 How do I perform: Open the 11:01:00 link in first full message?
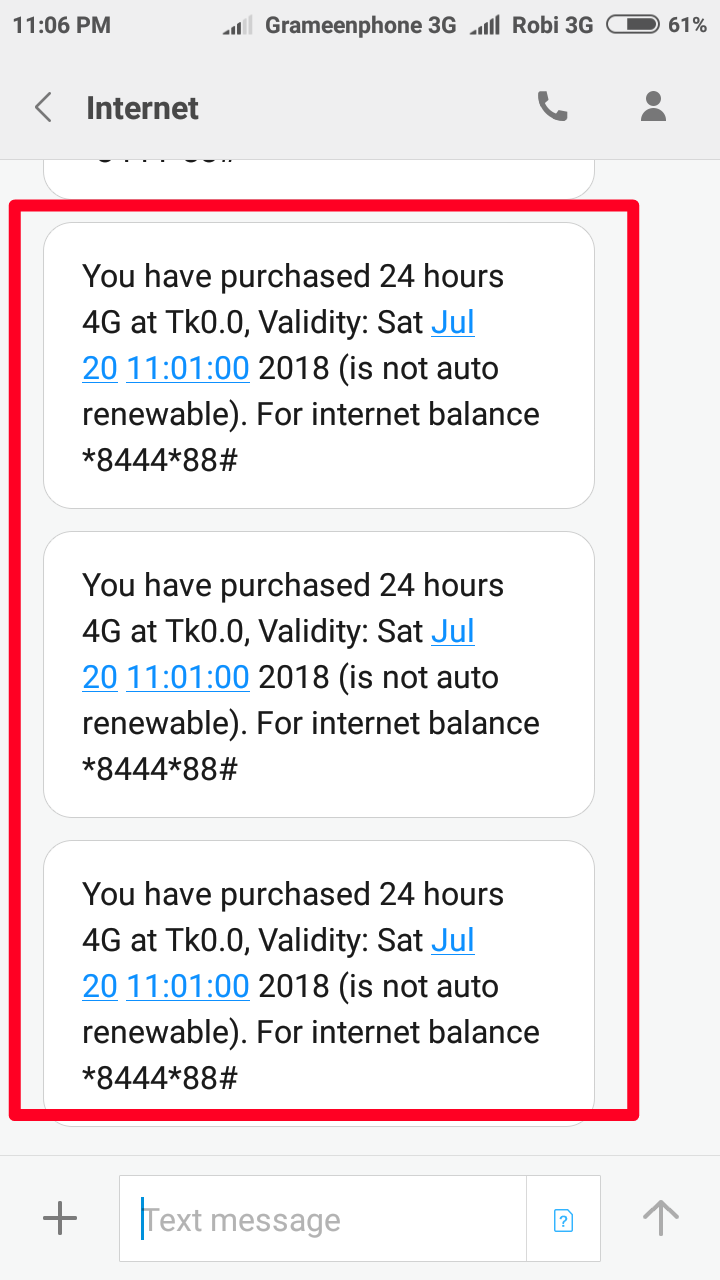(x=187, y=369)
